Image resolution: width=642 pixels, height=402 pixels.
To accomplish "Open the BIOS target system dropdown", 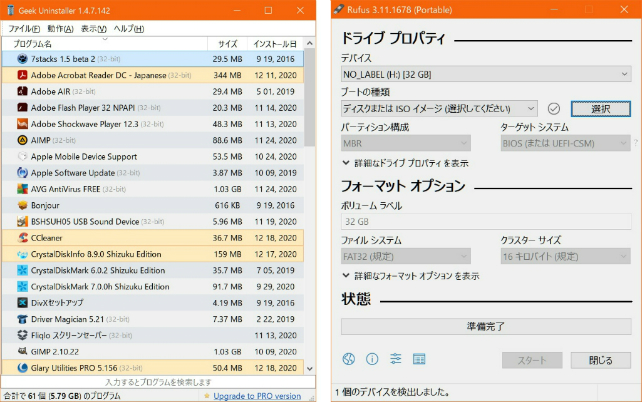I will [x=565, y=144].
